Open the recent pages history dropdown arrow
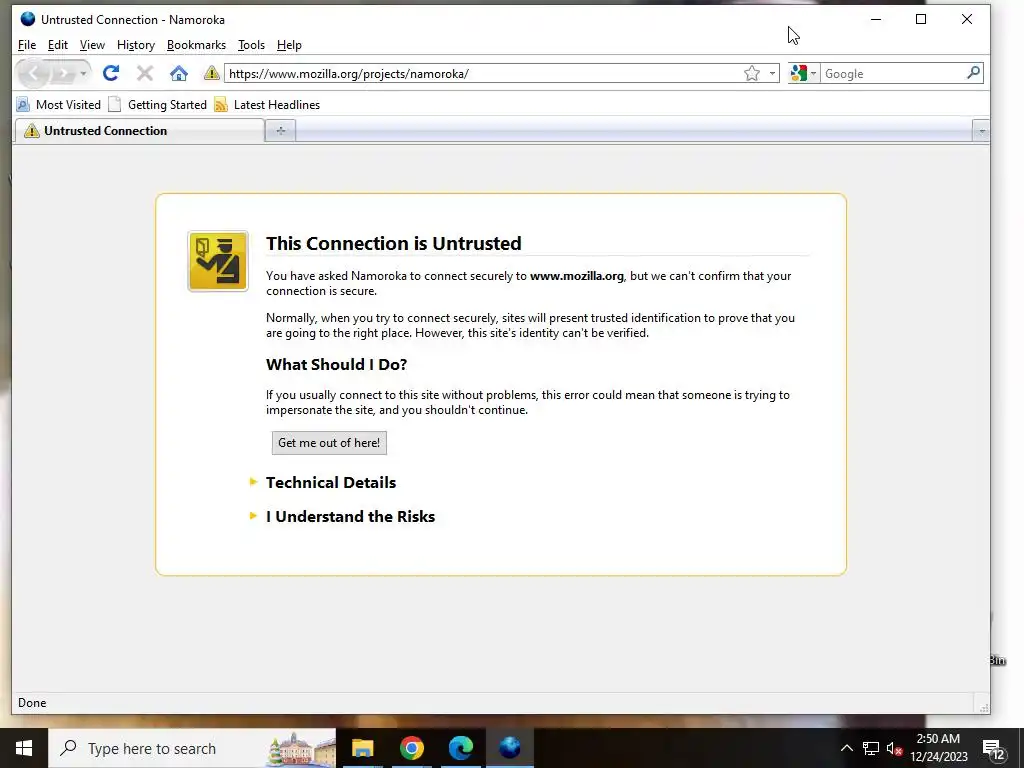The image size is (1024, 768). 83,73
